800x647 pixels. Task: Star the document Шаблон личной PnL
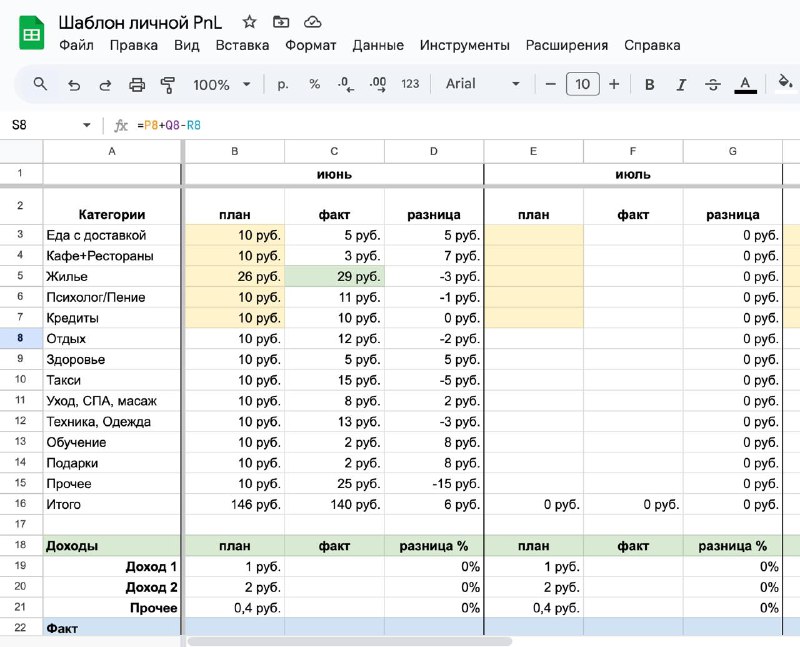pyautogui.click(x=249, y=22)
